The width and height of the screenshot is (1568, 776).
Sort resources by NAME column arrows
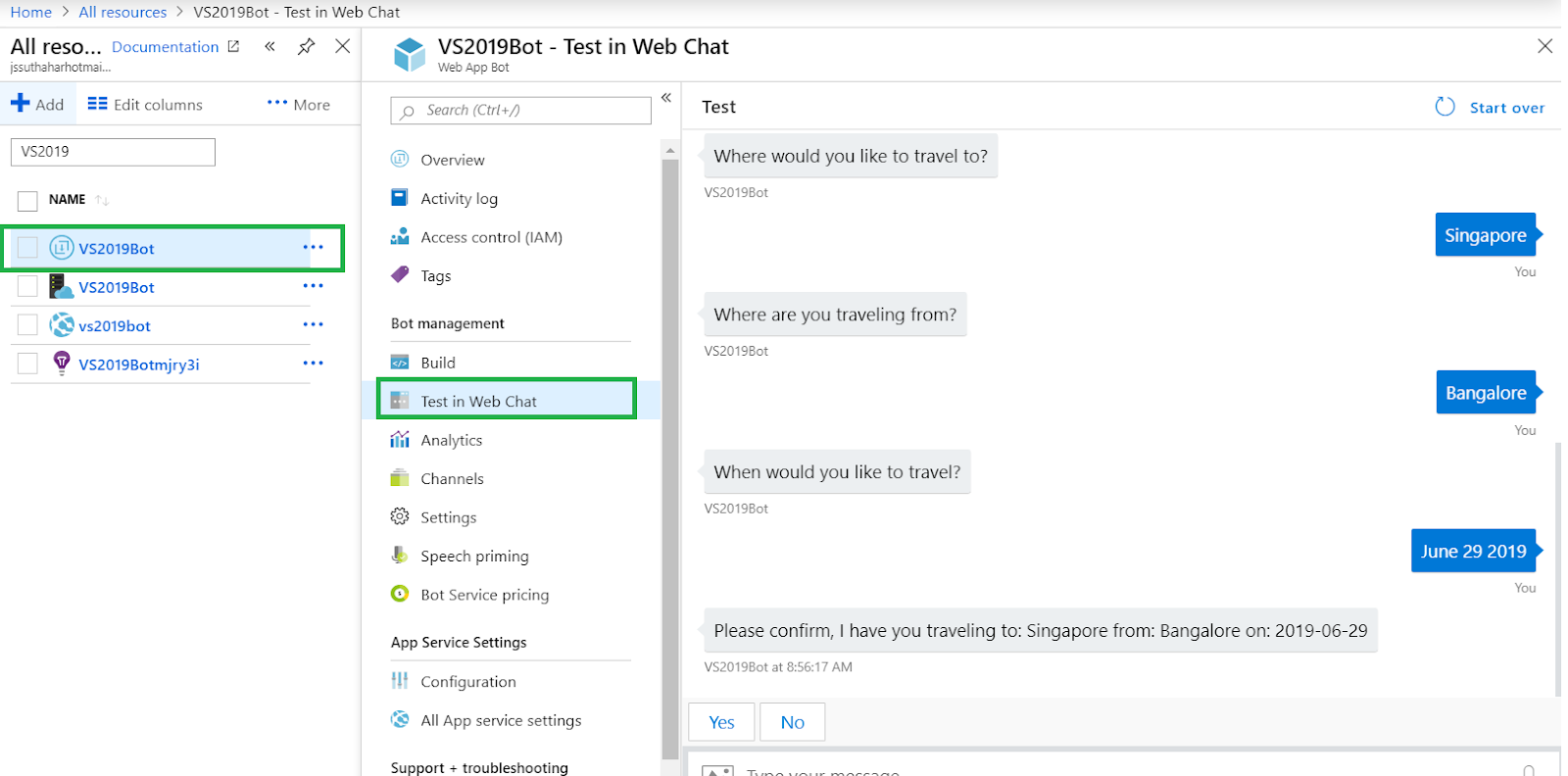click(x=102, y=200)
